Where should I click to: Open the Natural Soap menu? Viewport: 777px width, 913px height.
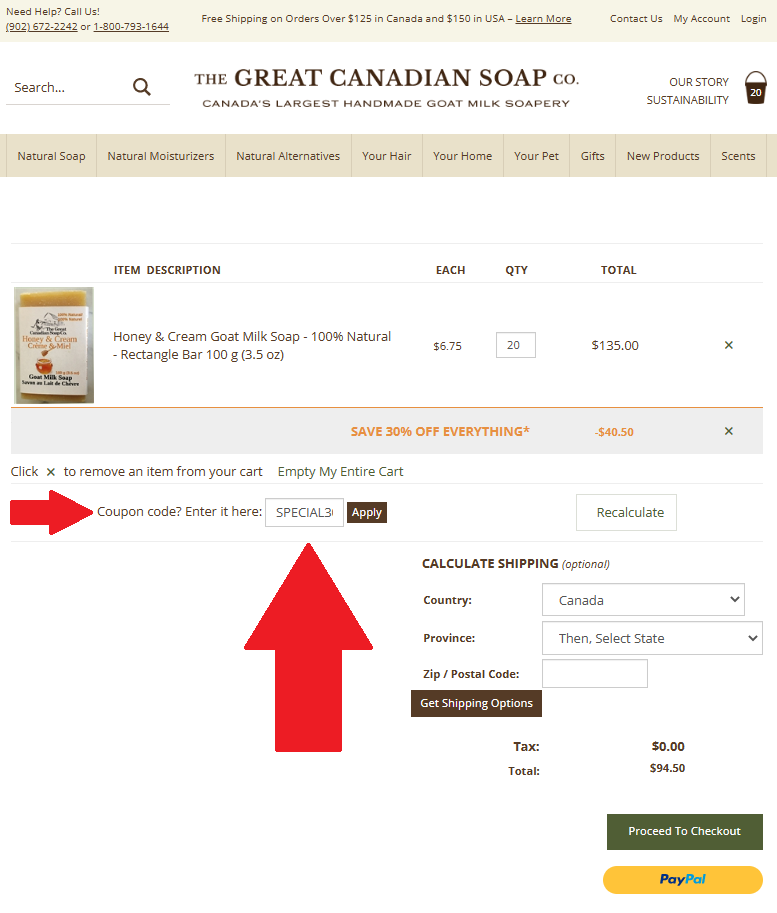coord(51,156)
